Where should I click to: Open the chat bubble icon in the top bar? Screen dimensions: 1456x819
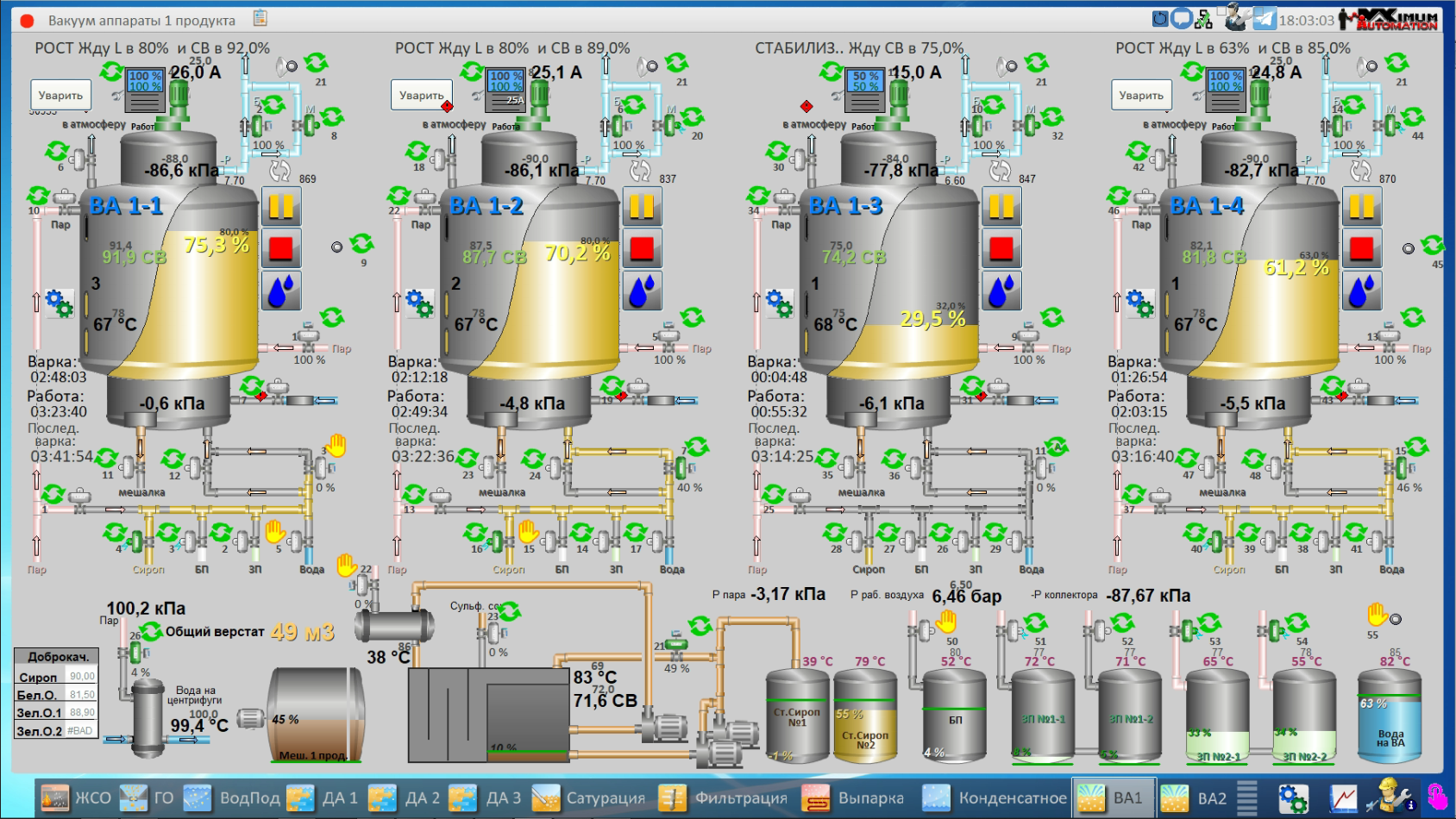click(1181, 18)
